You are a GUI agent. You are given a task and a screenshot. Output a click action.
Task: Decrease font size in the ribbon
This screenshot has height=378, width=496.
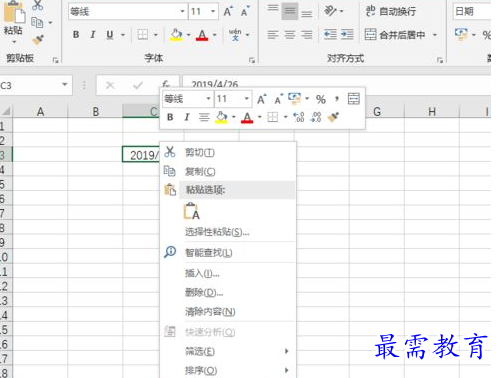click(245, 12)
